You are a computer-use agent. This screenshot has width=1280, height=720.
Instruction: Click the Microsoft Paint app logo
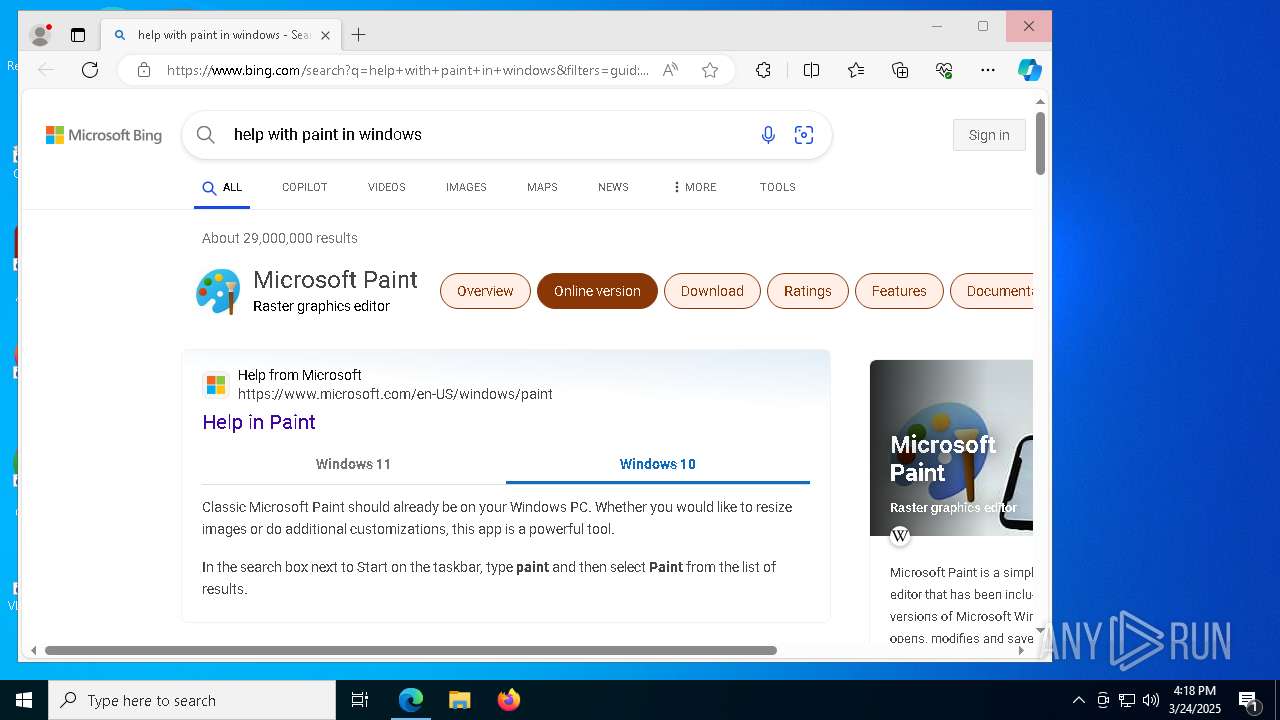(218, 292)
